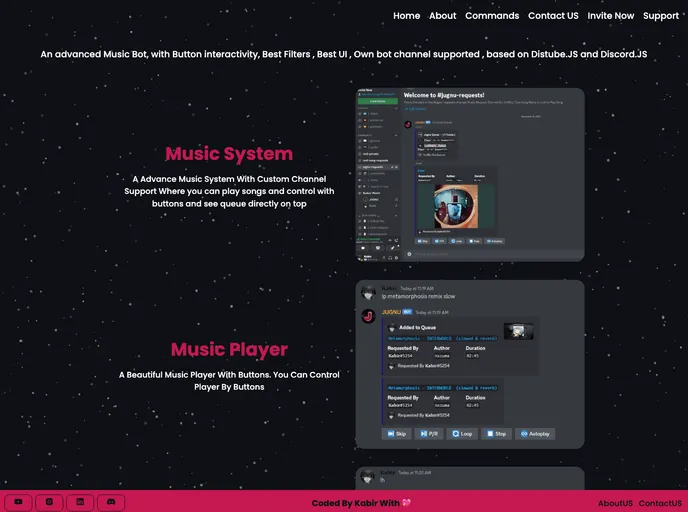The width and height of the screenshot is (688, 512).
Task: Open the About nav item
Action: [442, 16]
